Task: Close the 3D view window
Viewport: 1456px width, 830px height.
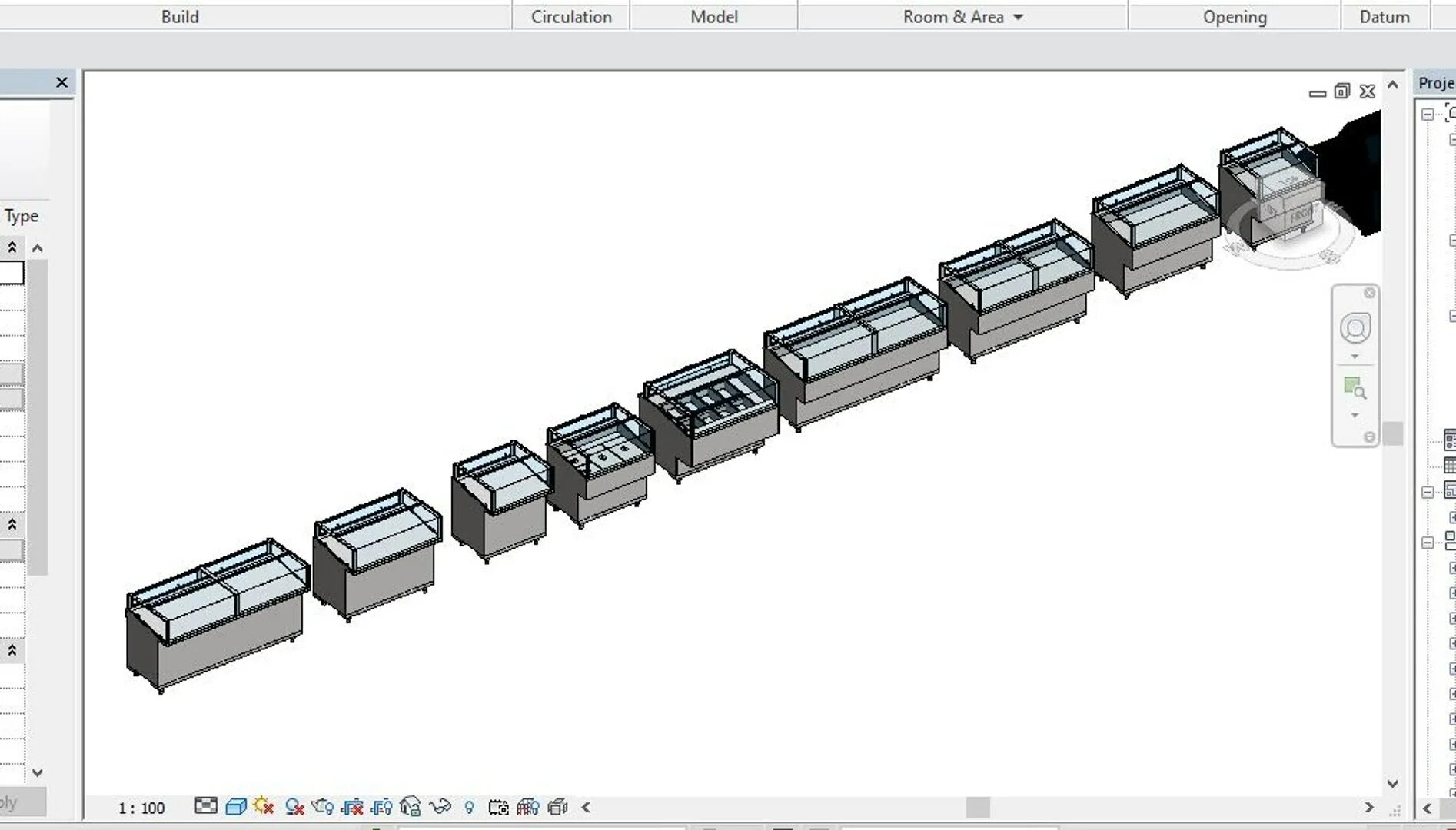Action: pos(1368,91)
